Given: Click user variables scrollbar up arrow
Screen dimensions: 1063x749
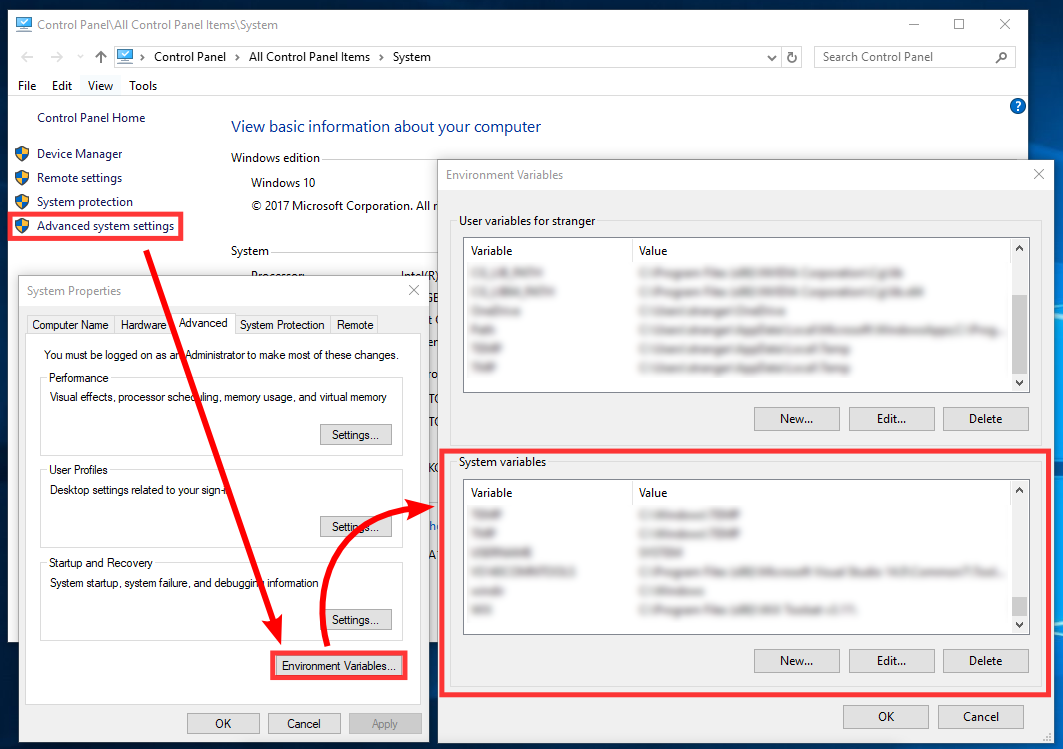Looking at the screenshot, I should coord(1019,248).
